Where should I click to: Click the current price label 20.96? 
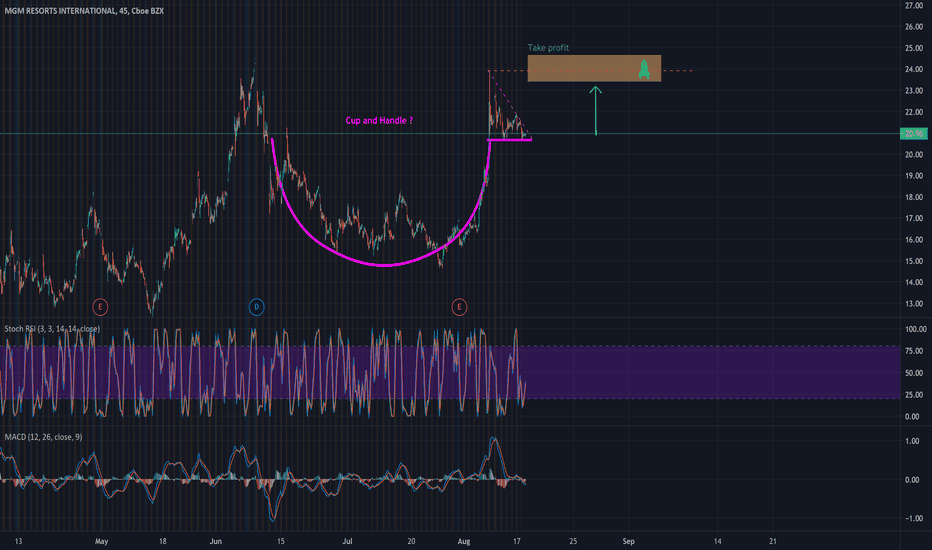(914, 134)
